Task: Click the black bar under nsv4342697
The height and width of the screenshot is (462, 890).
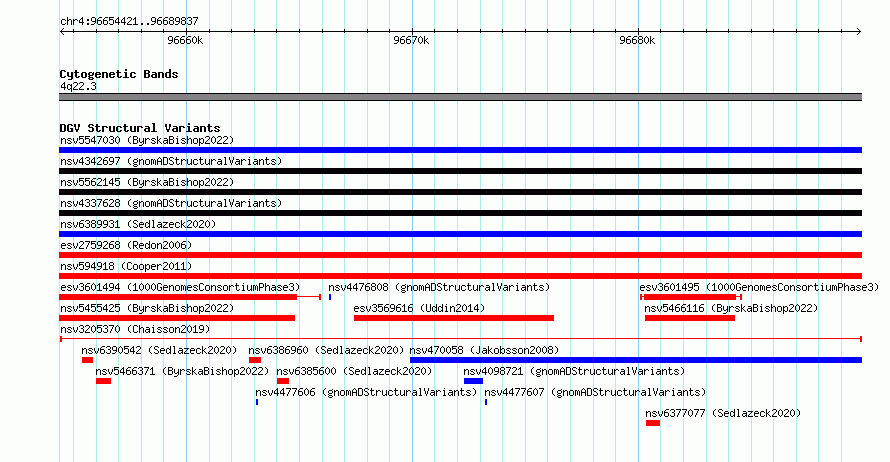Action: [460, 171]
